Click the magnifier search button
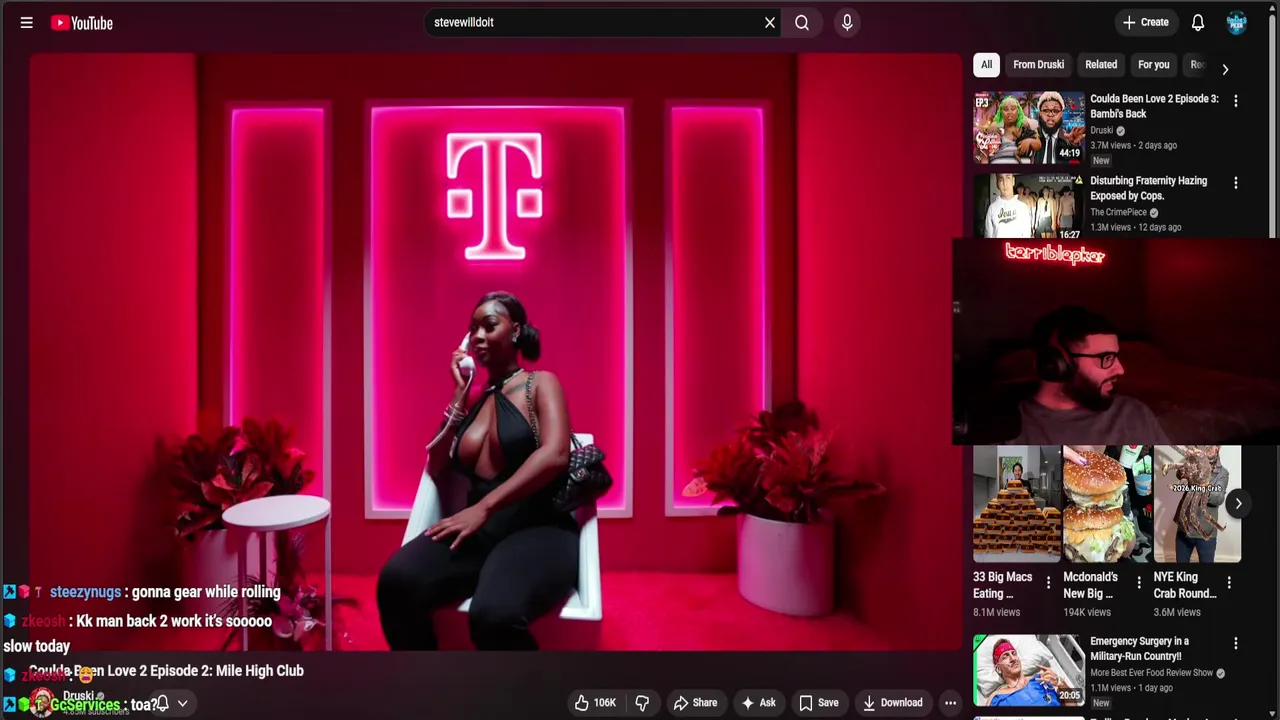Image resolution: width=1280 pixels, height=720 pixels. pyautogui.click(x=802, y=22)
